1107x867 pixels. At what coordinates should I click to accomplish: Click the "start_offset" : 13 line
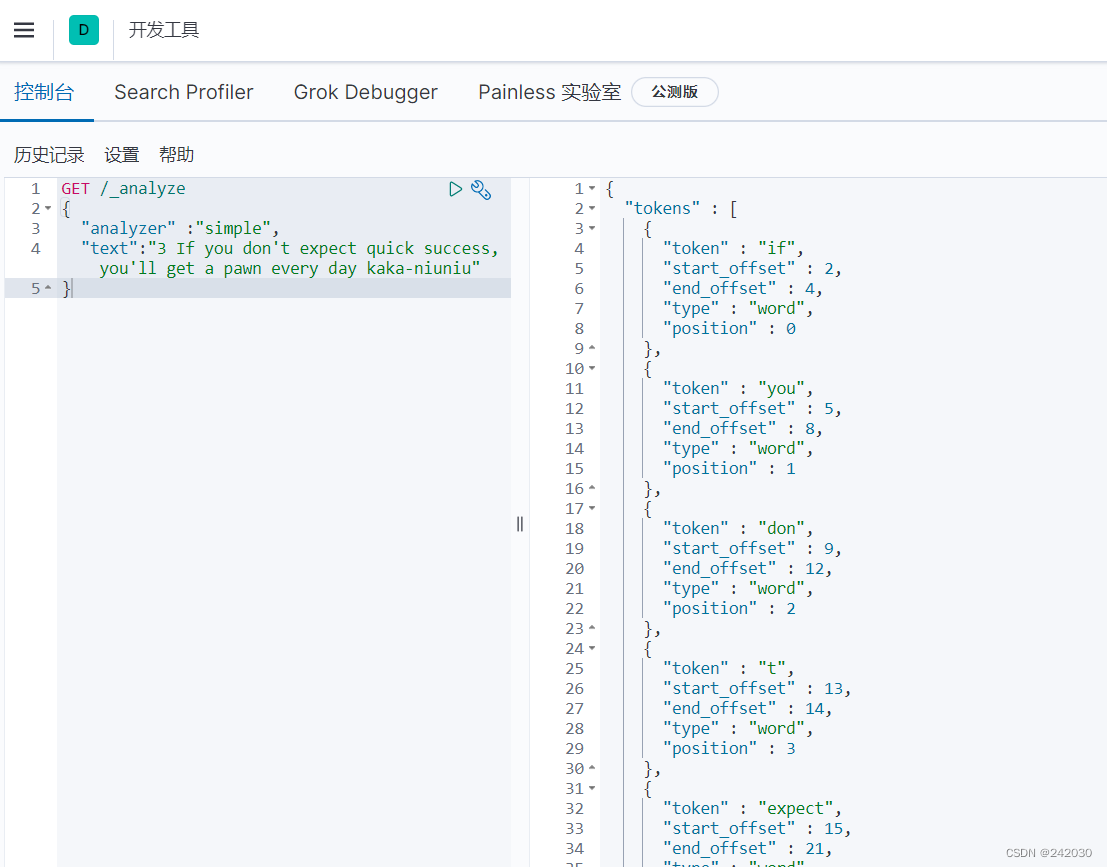point(757,688)
